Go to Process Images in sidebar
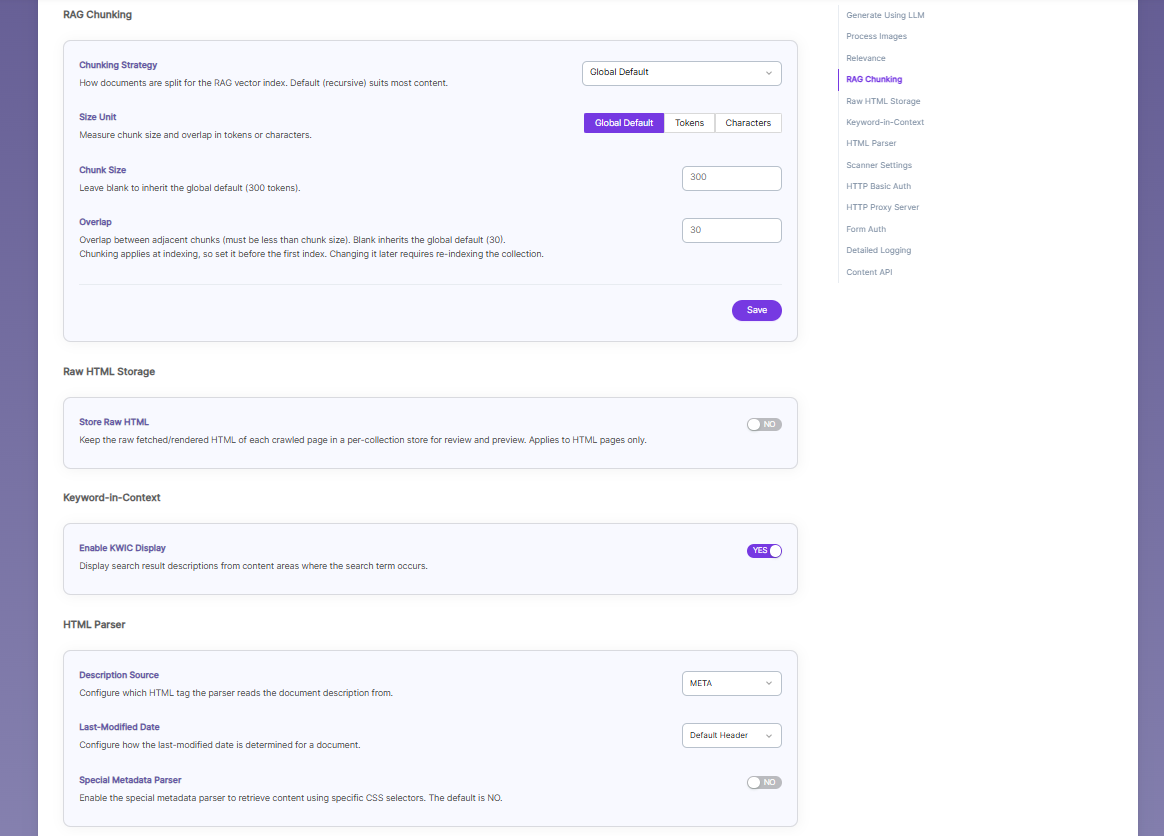1164x836 pixels. click(x=876, y=36)
